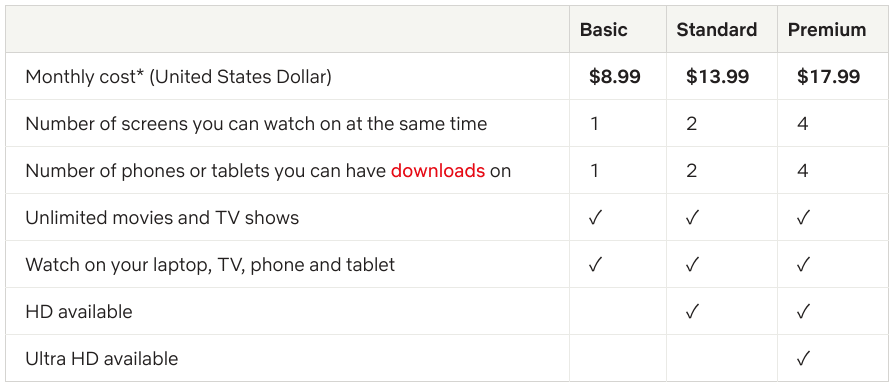894x388 pixels.
Task: Click Premium checkmark in Ultra HD available row
Action: [803, 359]
